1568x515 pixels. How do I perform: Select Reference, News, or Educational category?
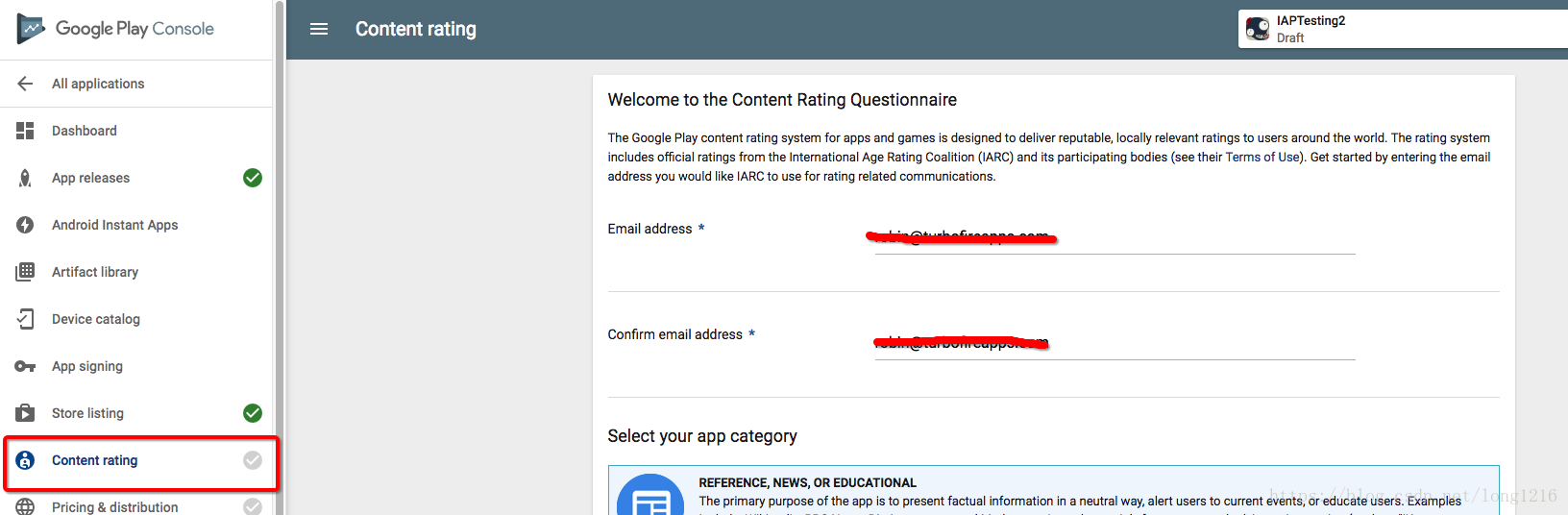(1053, 491)
